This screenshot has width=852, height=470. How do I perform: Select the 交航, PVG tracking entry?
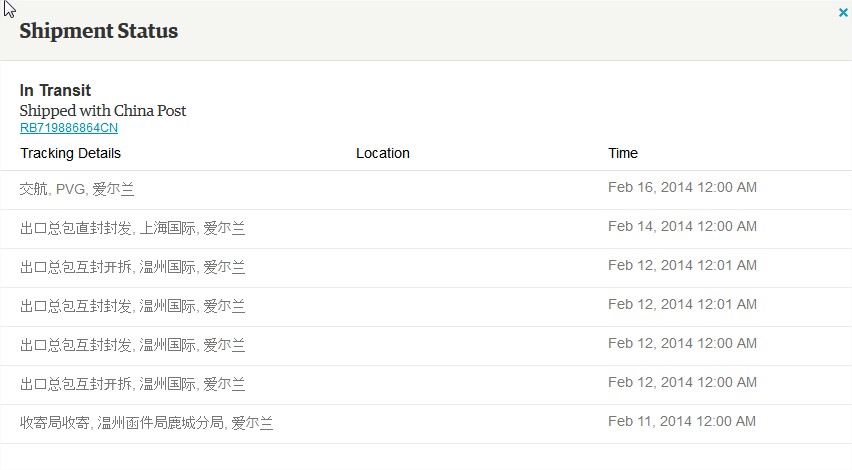[77, 189]
